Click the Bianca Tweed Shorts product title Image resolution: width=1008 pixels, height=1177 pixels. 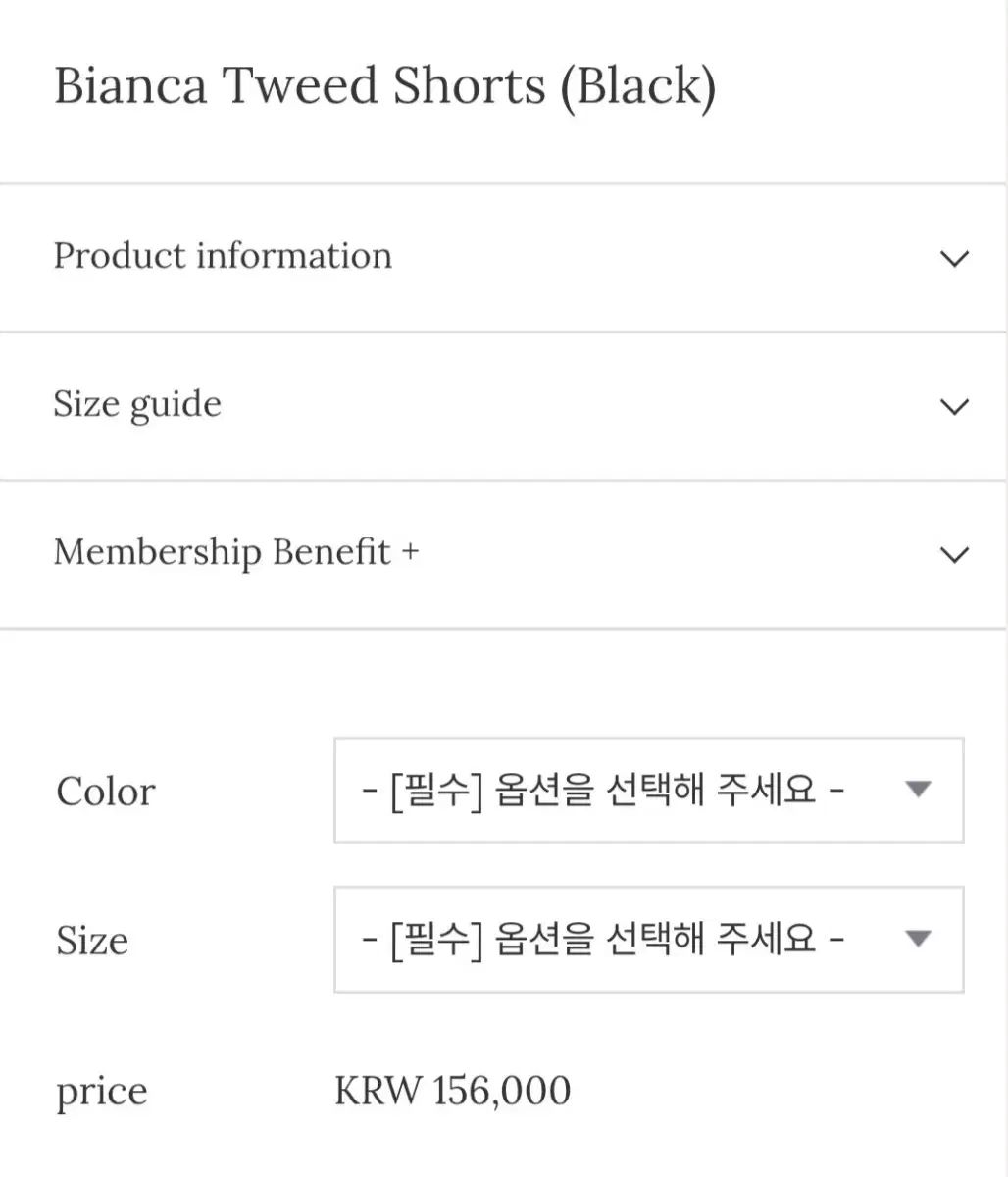[x=384, y=85]
